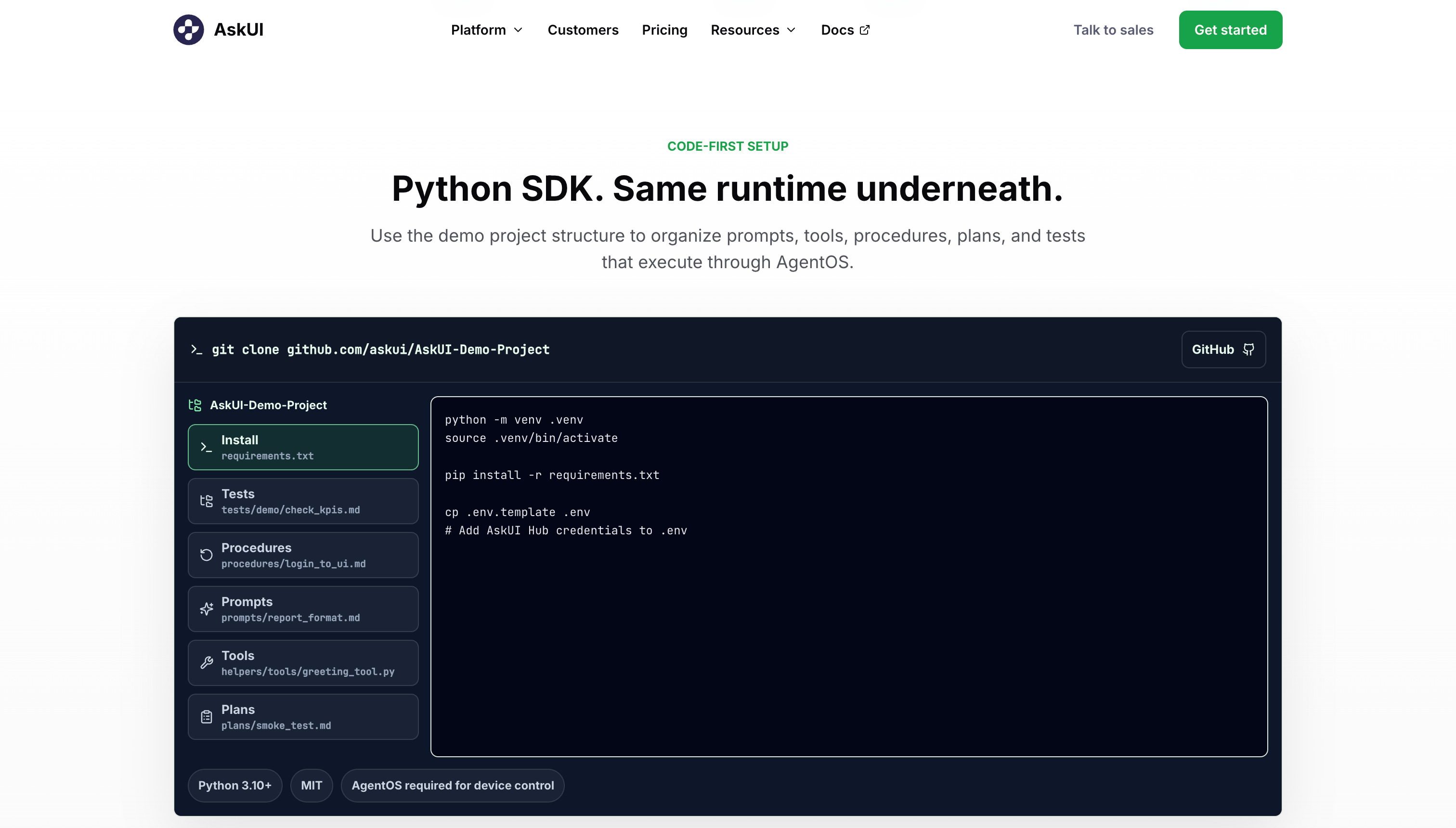Open the GitHub repository button
1456x828 pixels.
(x=1223, y=349)
